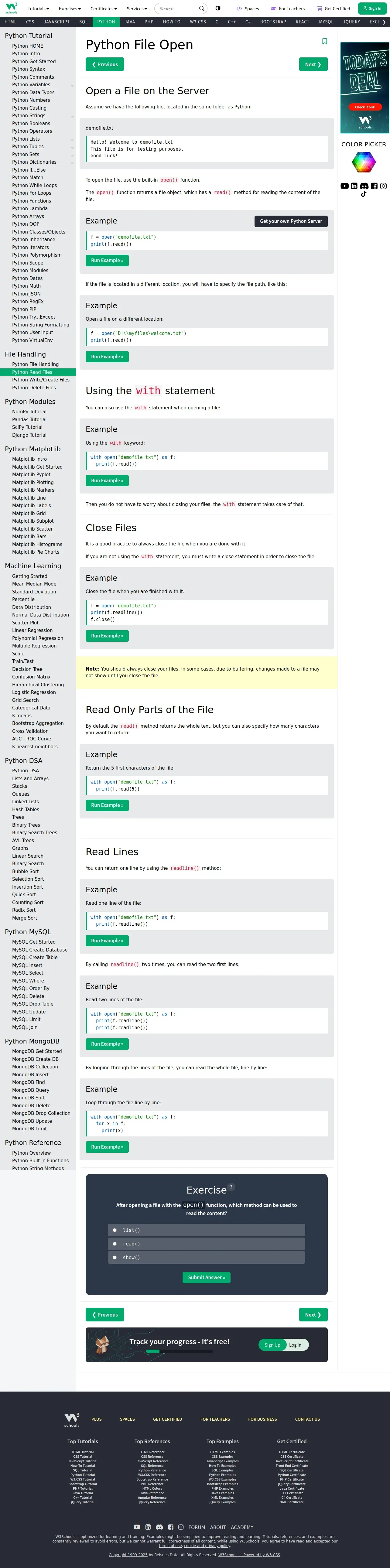Open the Services dropdown menu
This screenshot has height=1568, width=390.
(x=137, y=9)
